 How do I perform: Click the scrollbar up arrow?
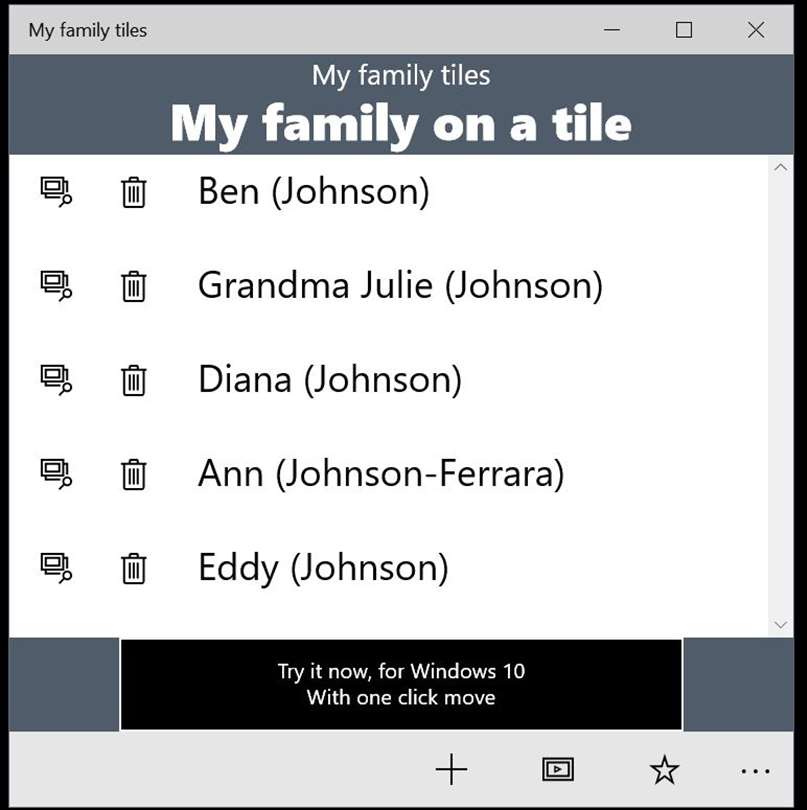click(780, 168)
